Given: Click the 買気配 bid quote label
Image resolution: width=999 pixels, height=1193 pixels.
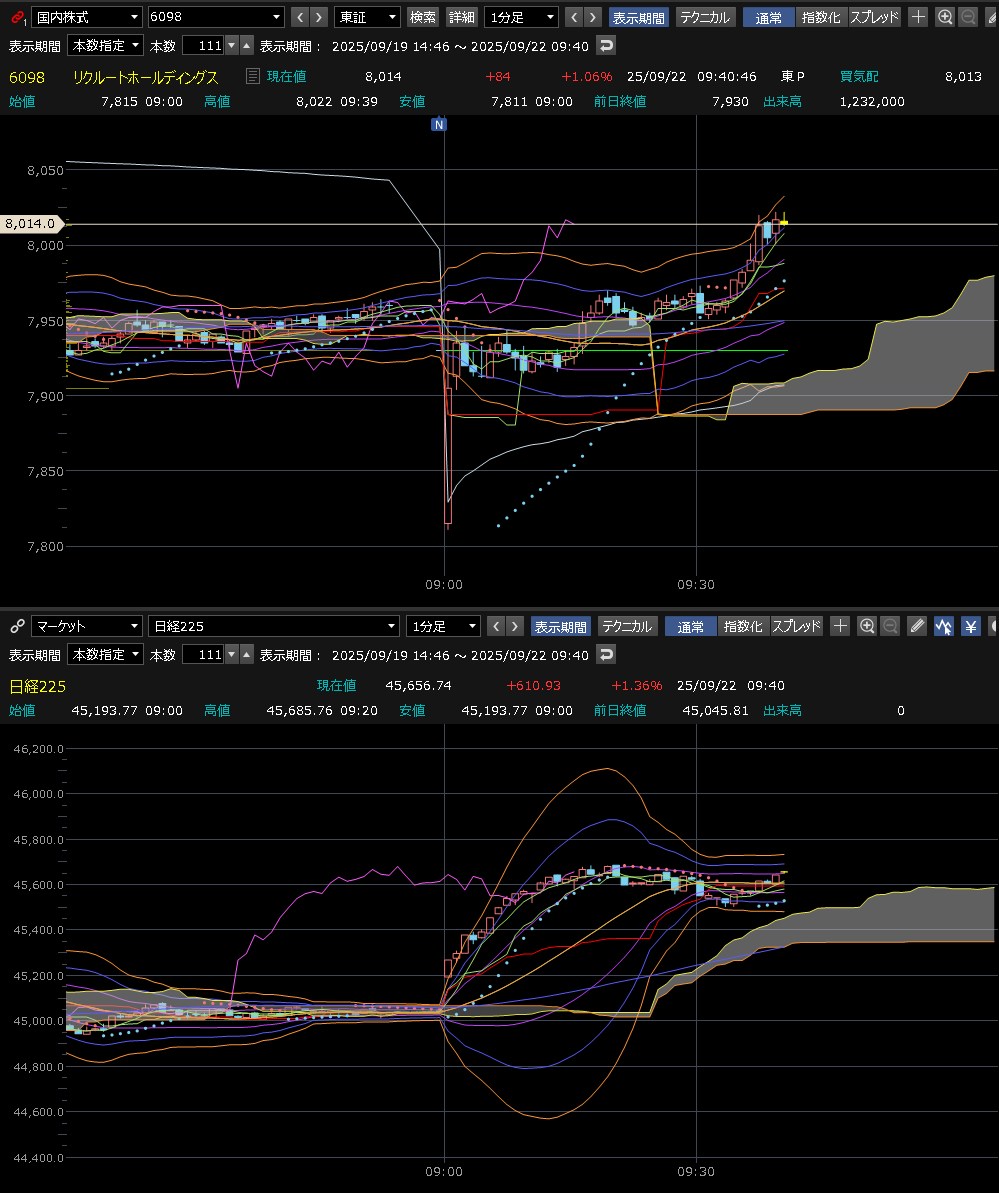Looking at the screenshot, I should 859,76.
